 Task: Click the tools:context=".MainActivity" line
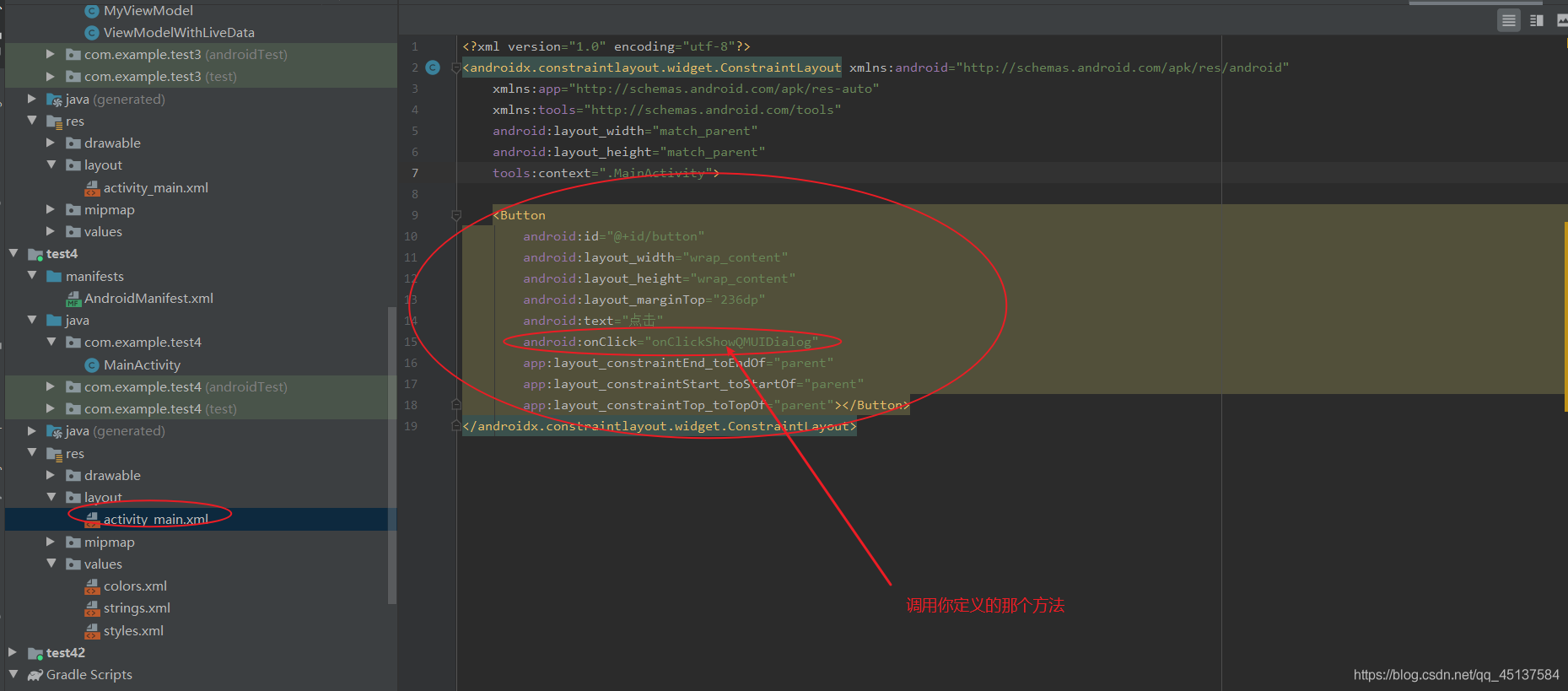606,173
